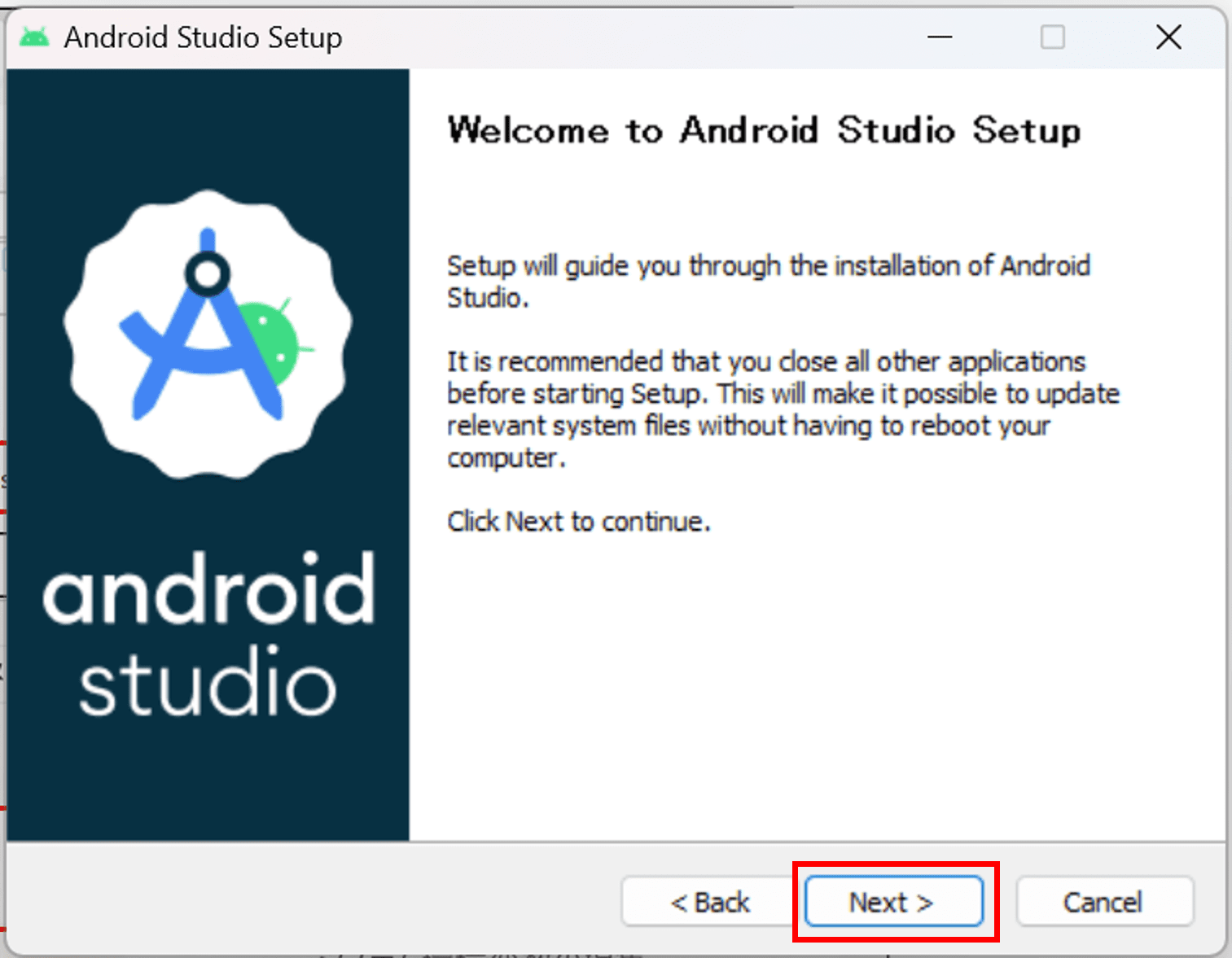Click the Back button
Screen dimensions: 1232x958
coord(708,901)
